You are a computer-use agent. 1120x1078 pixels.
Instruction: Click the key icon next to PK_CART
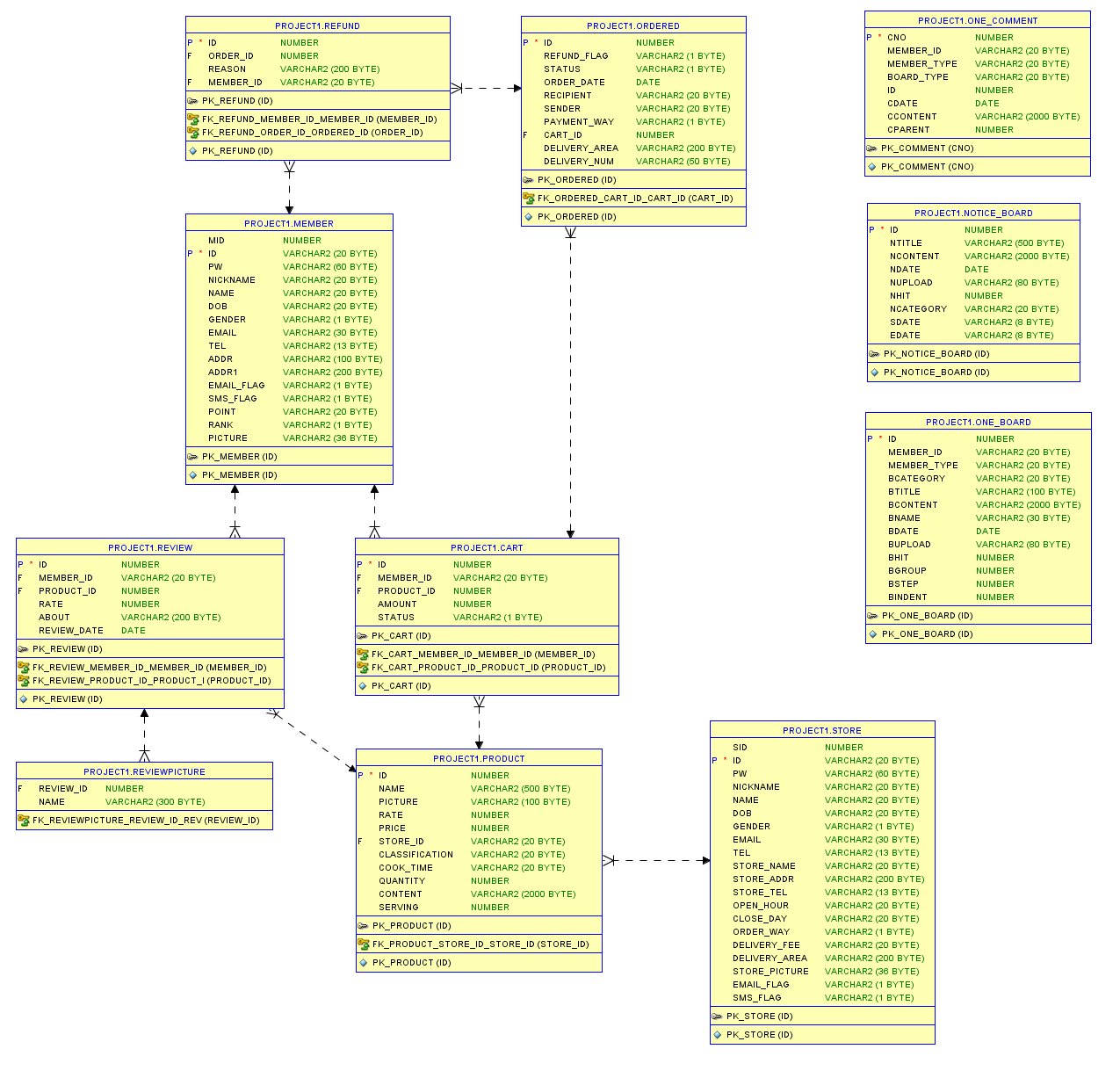363,635
